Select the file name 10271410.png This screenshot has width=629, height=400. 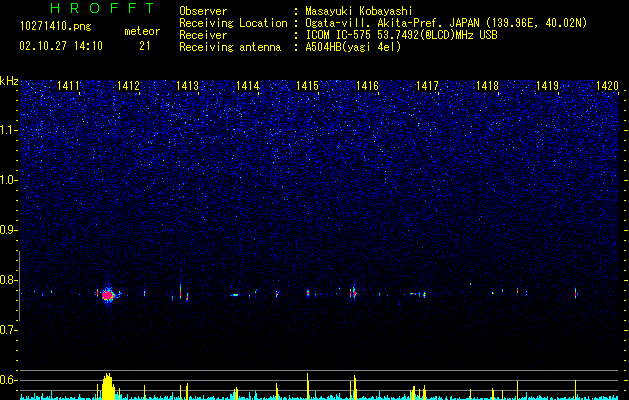pyautogui.click(x=56, y=26)
